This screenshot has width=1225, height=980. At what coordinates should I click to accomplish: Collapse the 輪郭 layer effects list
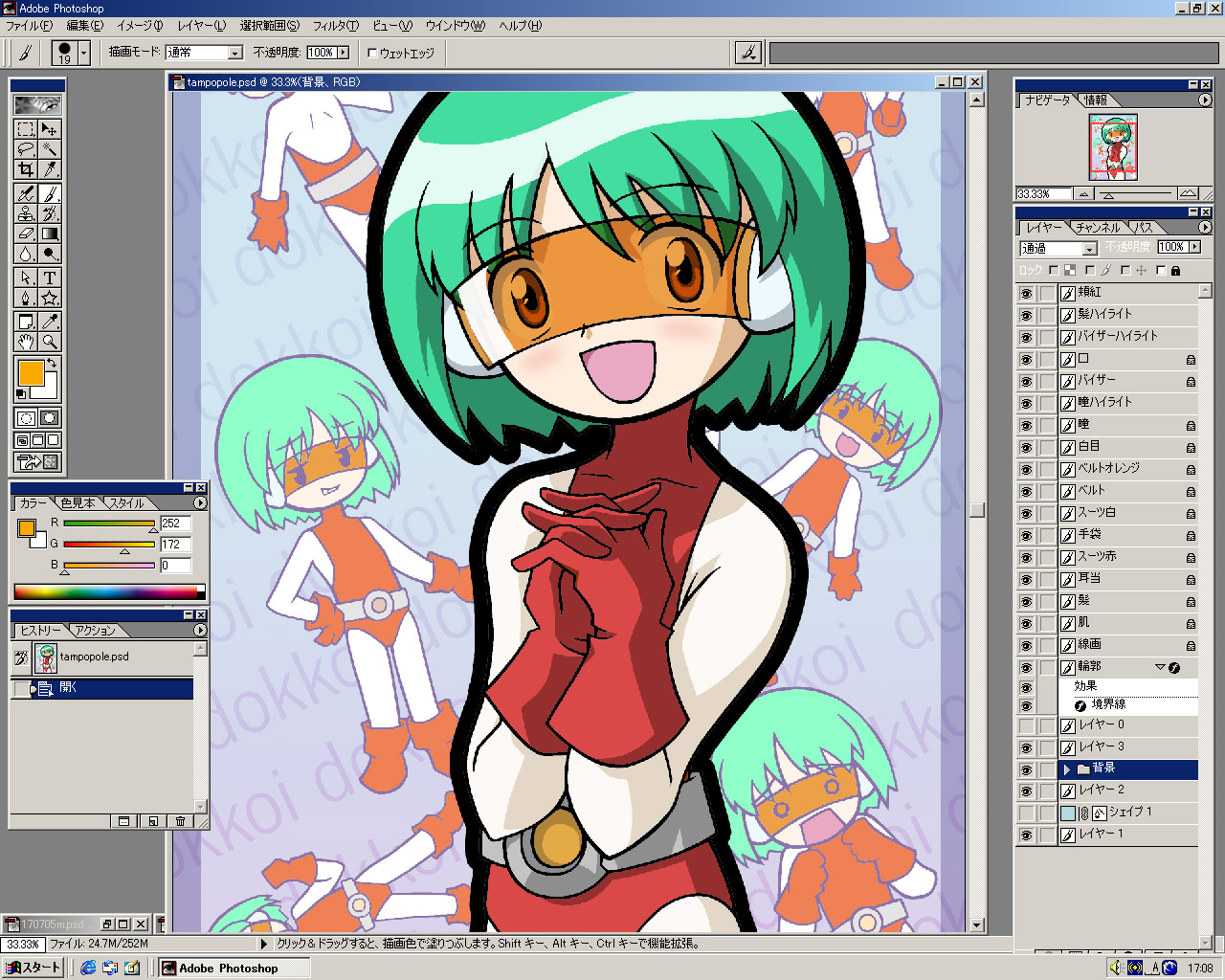(1160, 667)
